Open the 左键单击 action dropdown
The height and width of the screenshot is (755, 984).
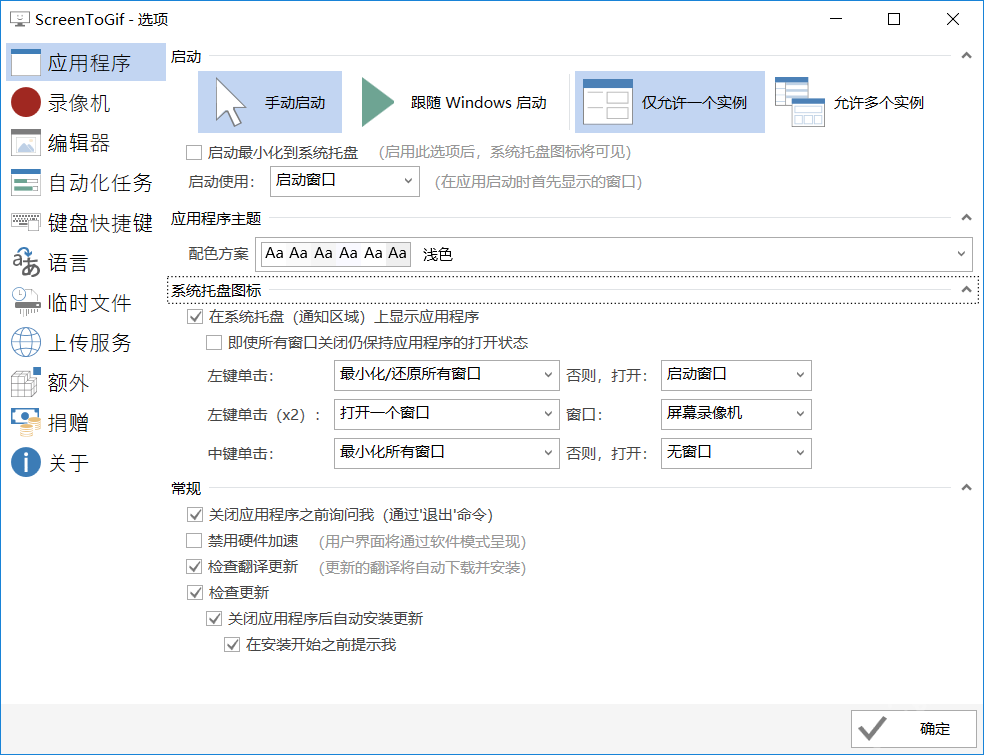coord(446,375)
